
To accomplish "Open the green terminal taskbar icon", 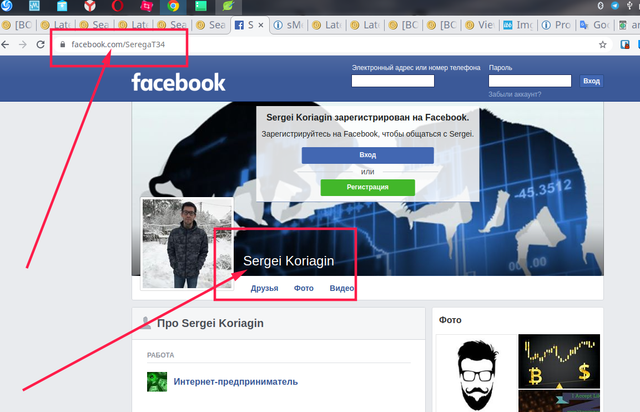I will click(201, 6).
